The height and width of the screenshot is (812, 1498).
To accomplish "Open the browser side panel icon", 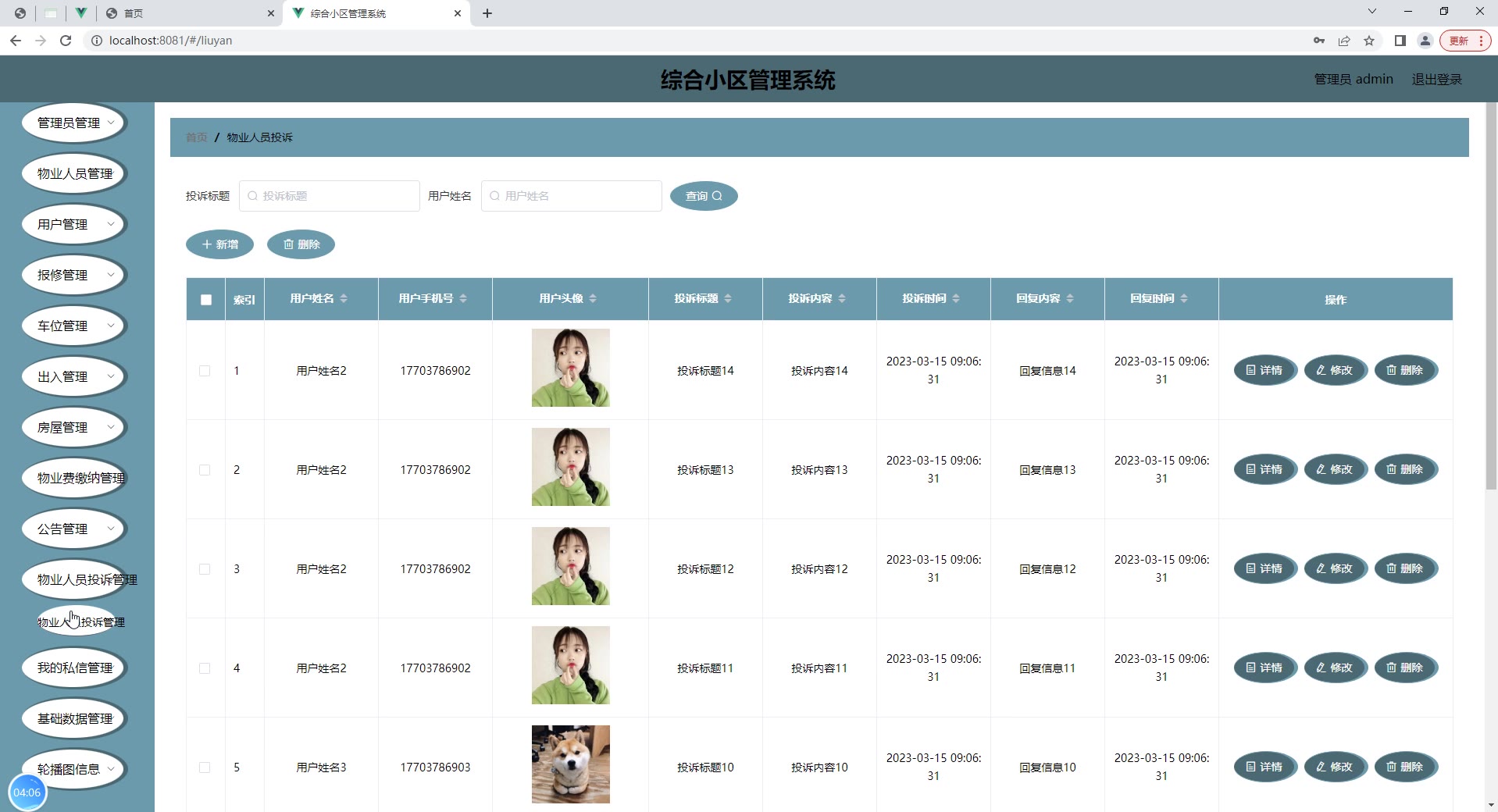I will click(x=1400, y=41).
